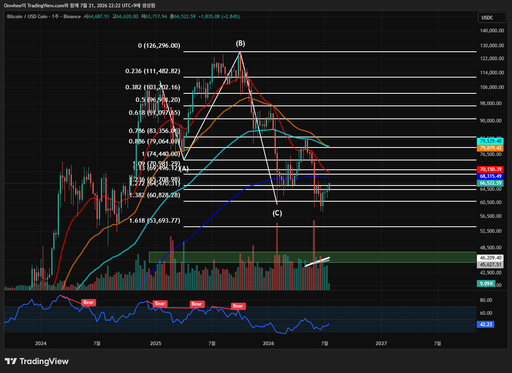The height and width of the screenshot is (373, 512).
Task: Click the 140,000.00 price axis label
Action: pos(492,31)
